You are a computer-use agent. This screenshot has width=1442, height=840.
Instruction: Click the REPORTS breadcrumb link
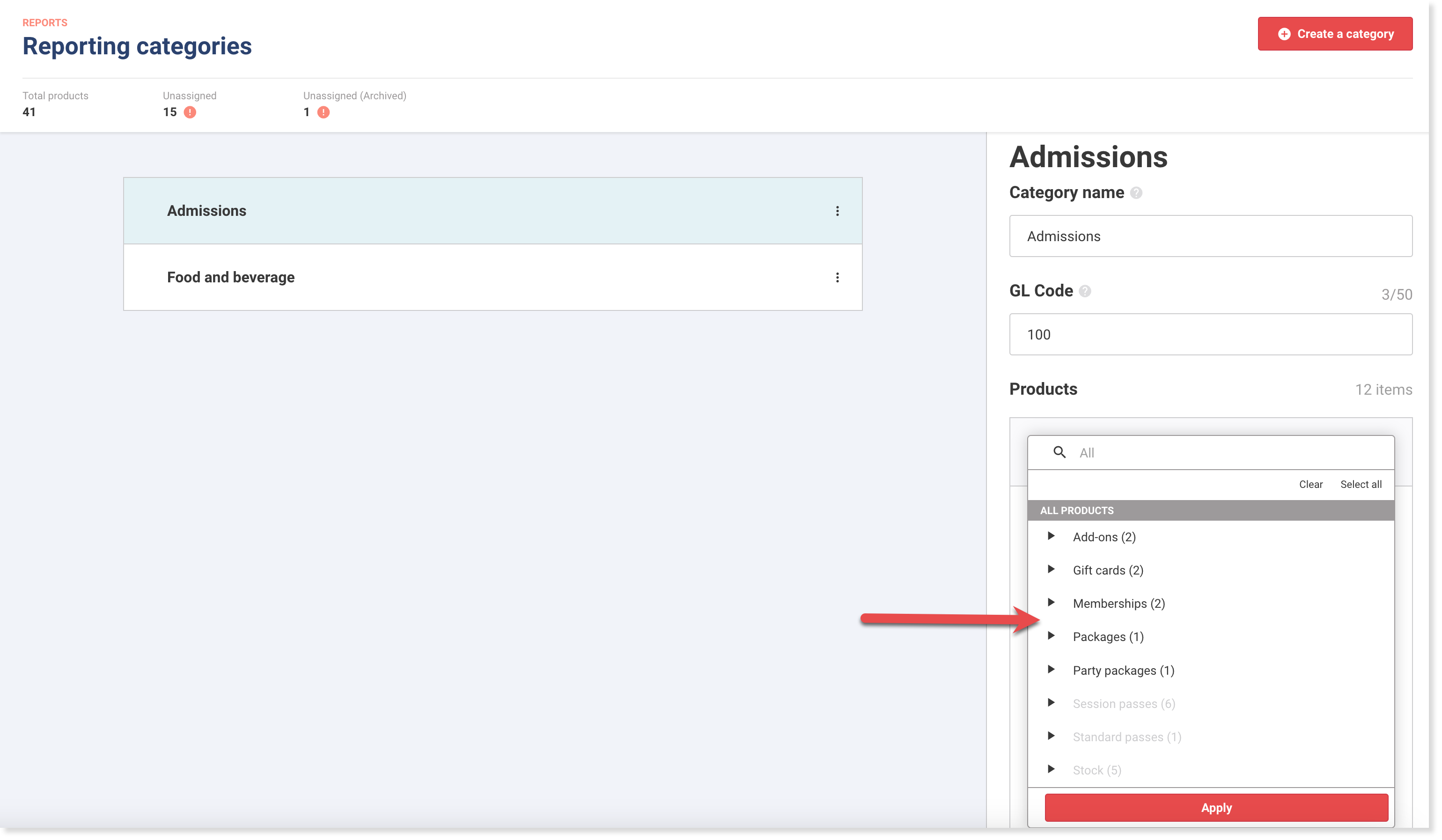point(44,23)
